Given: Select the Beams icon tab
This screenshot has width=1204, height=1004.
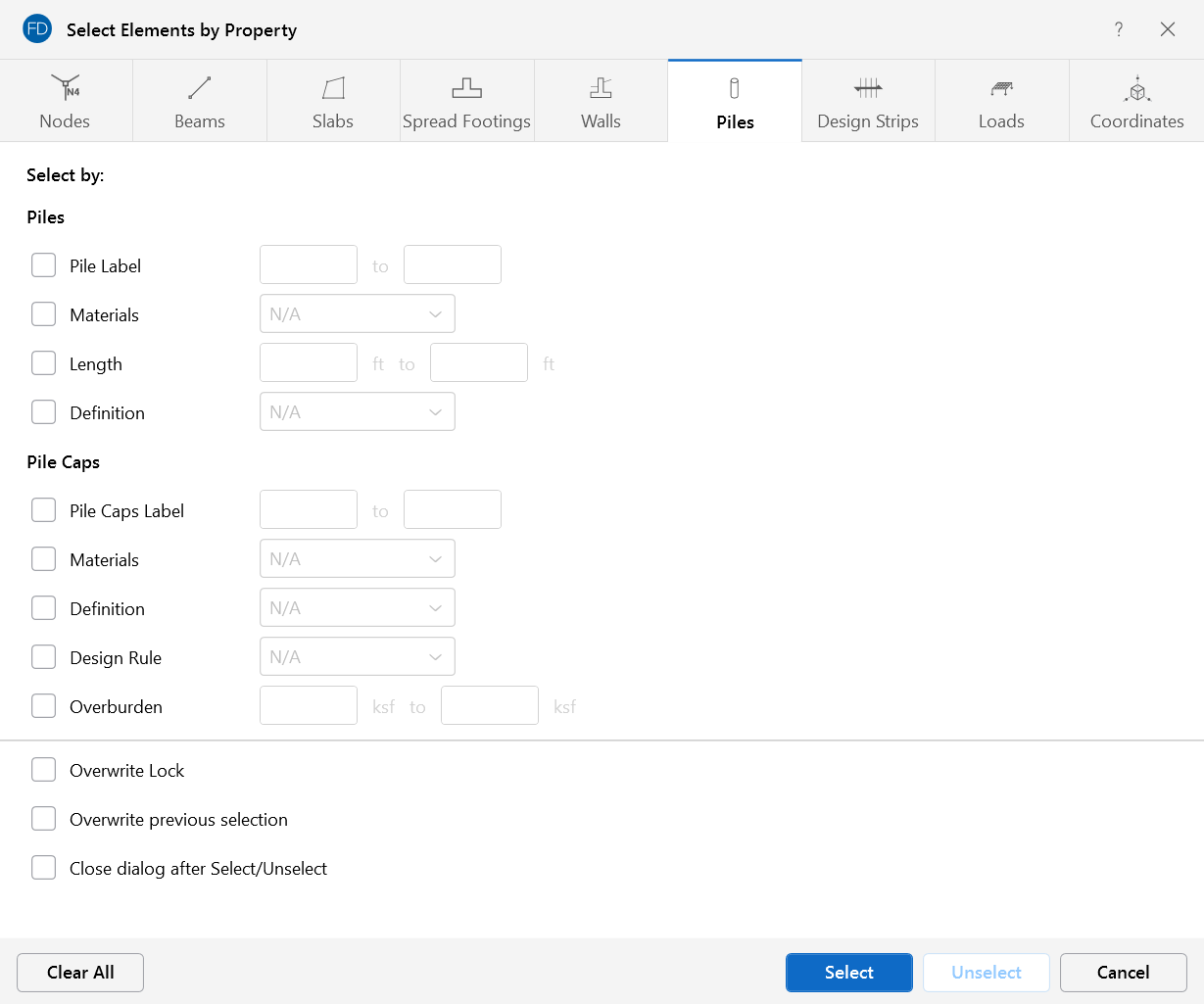Looking at the screenshot, I should pos(200,89).
